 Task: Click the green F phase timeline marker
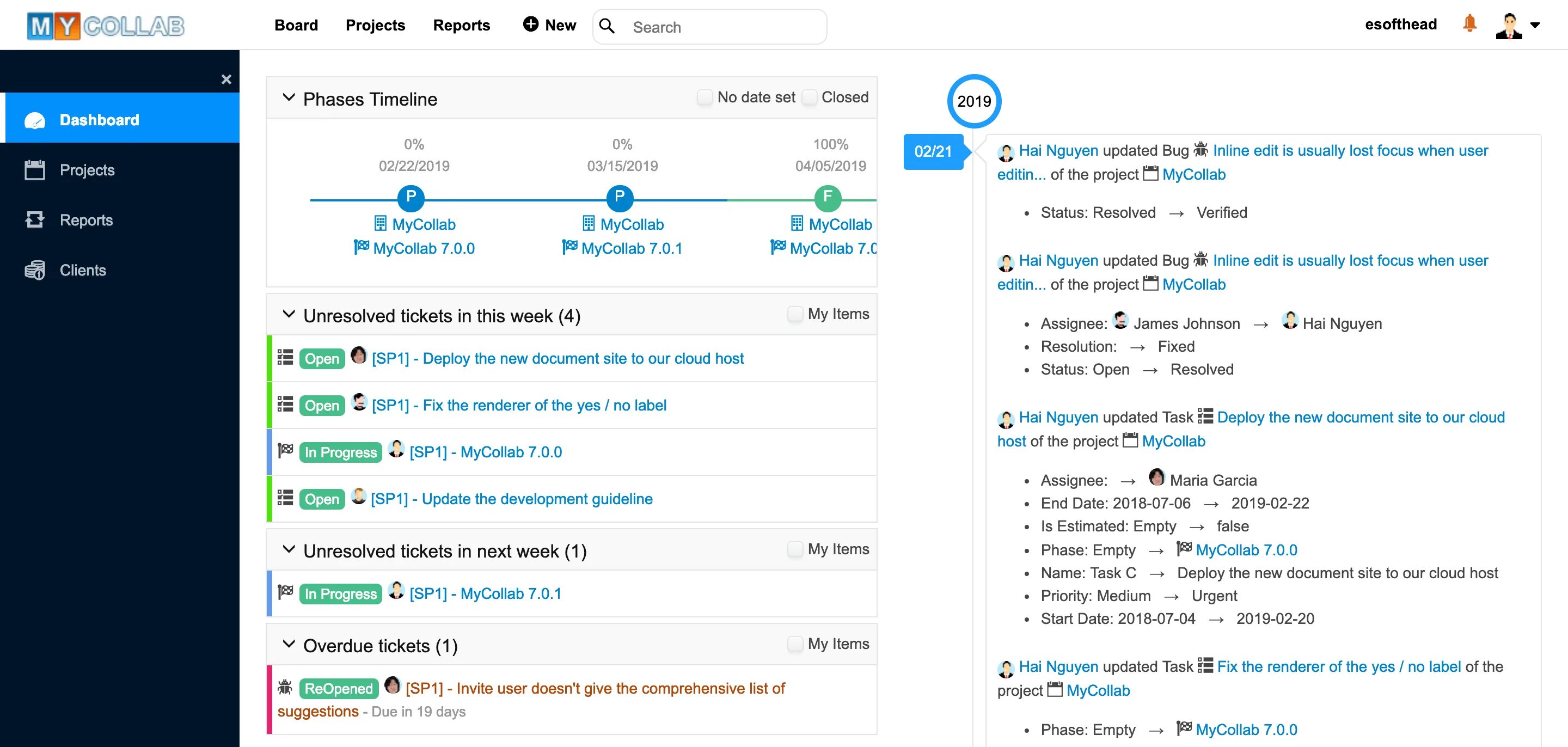(827, 197)
